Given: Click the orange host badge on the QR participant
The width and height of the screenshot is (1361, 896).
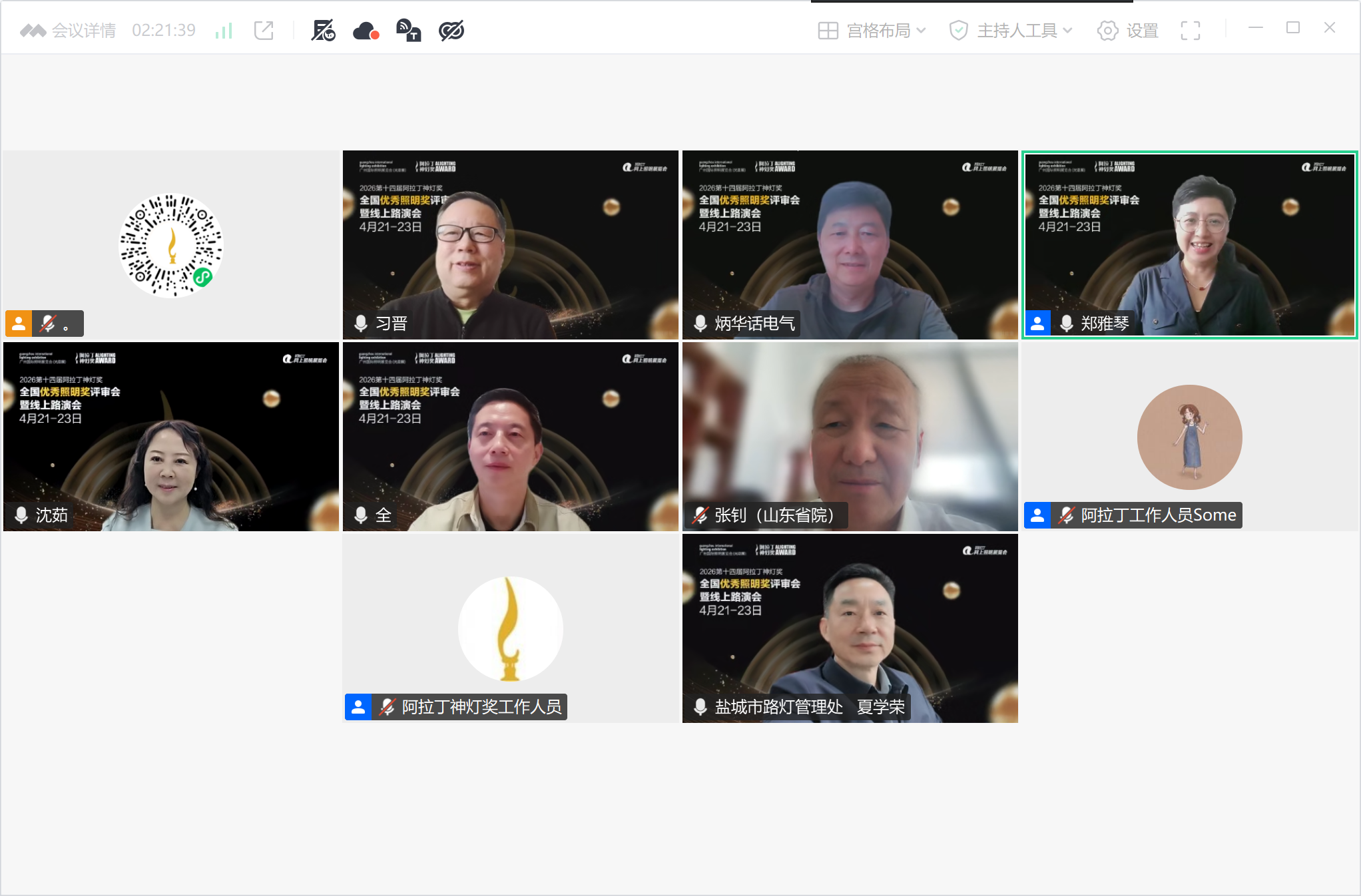Looking at the screenshot, I should pyautogui.click(x=19, y=324).
